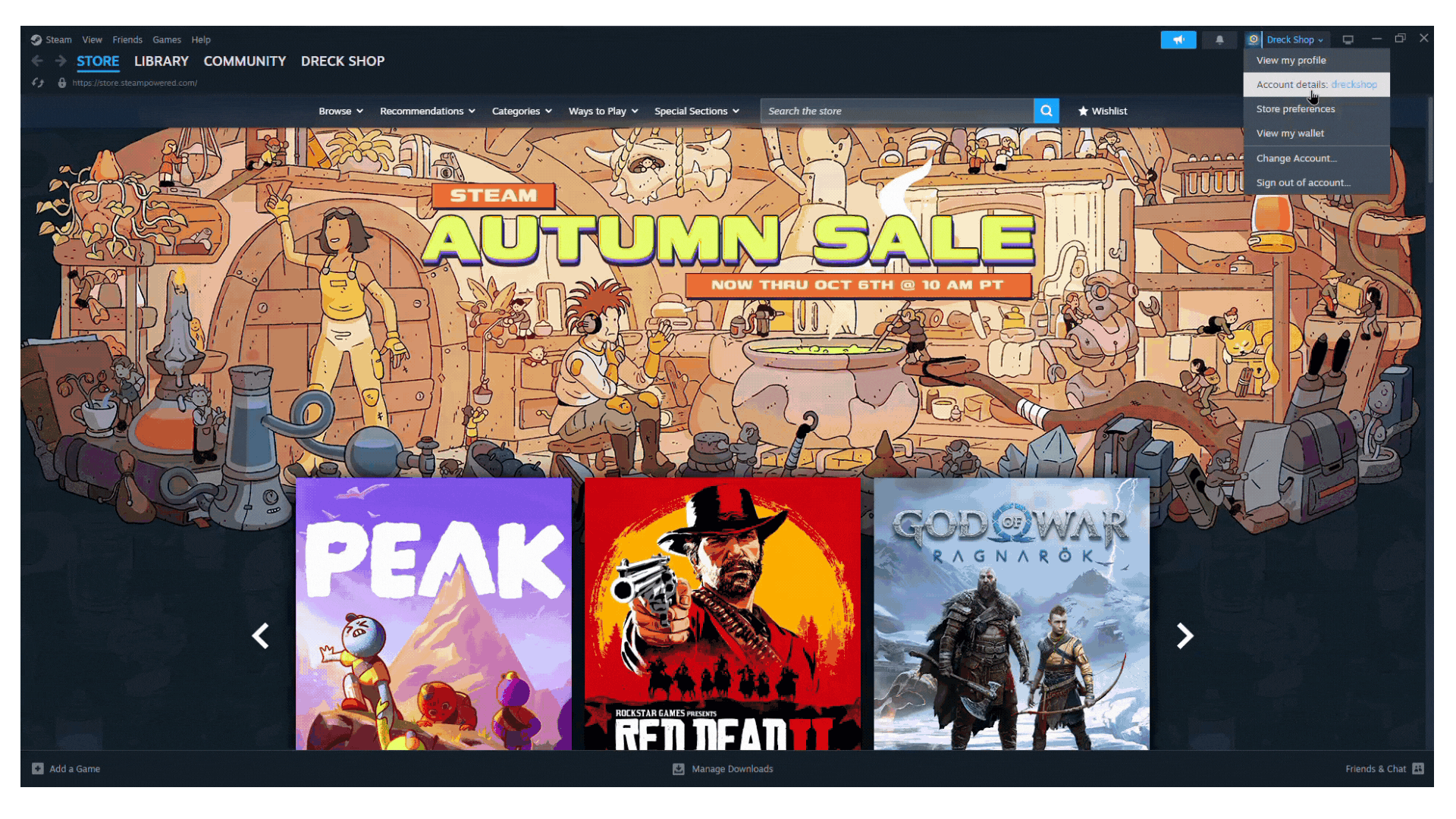
Task: Click the Search the store field
Action: (x=896, y=111)
